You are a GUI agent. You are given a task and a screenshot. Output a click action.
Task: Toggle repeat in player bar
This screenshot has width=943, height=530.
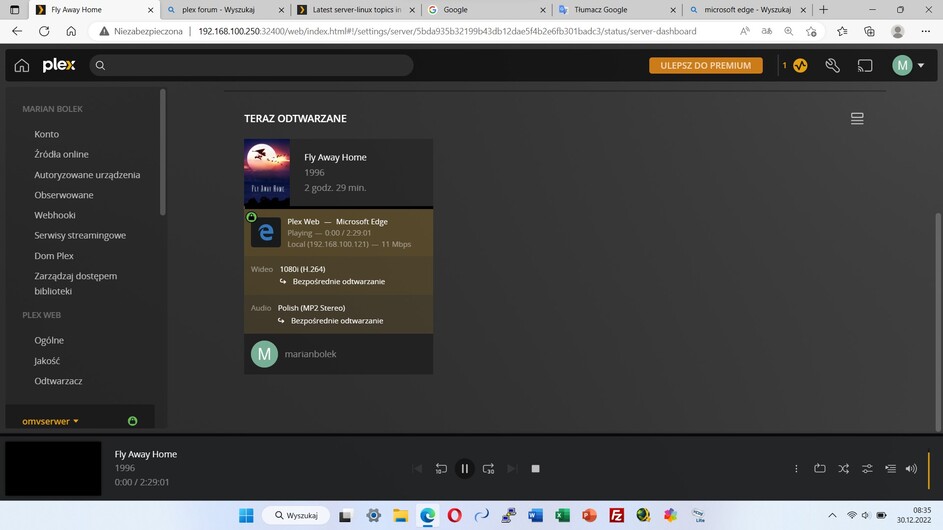pos(820,469)
